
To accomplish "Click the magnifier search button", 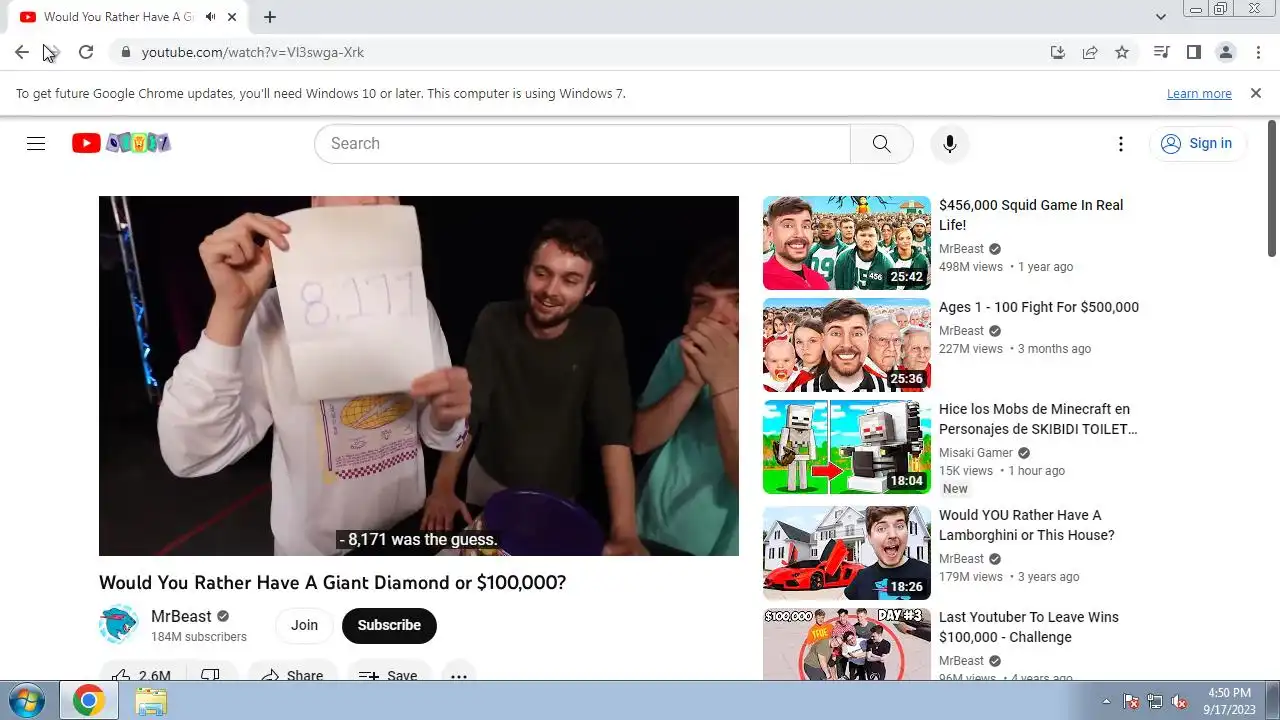I will [881, 143].
